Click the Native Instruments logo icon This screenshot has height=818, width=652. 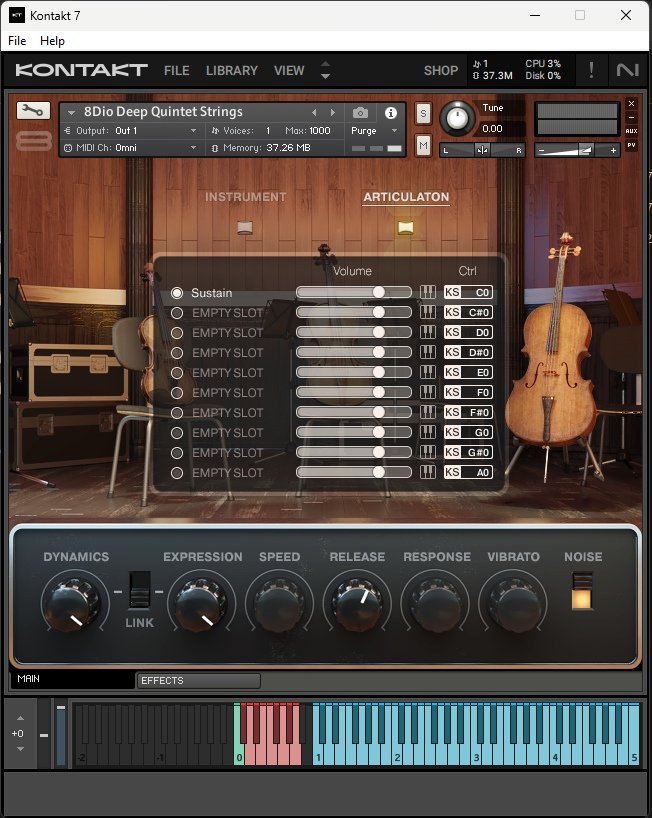[627, 70]
